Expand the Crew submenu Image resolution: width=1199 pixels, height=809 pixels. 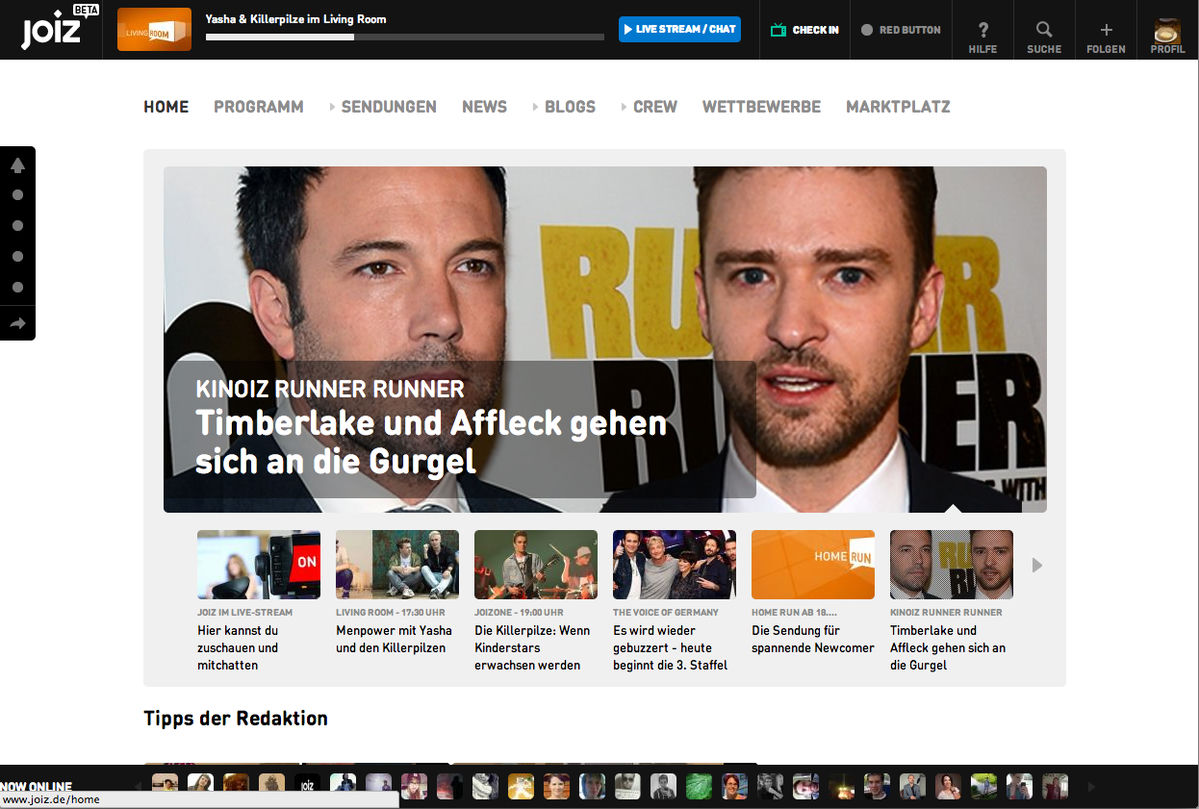click(x=624, y=107)
